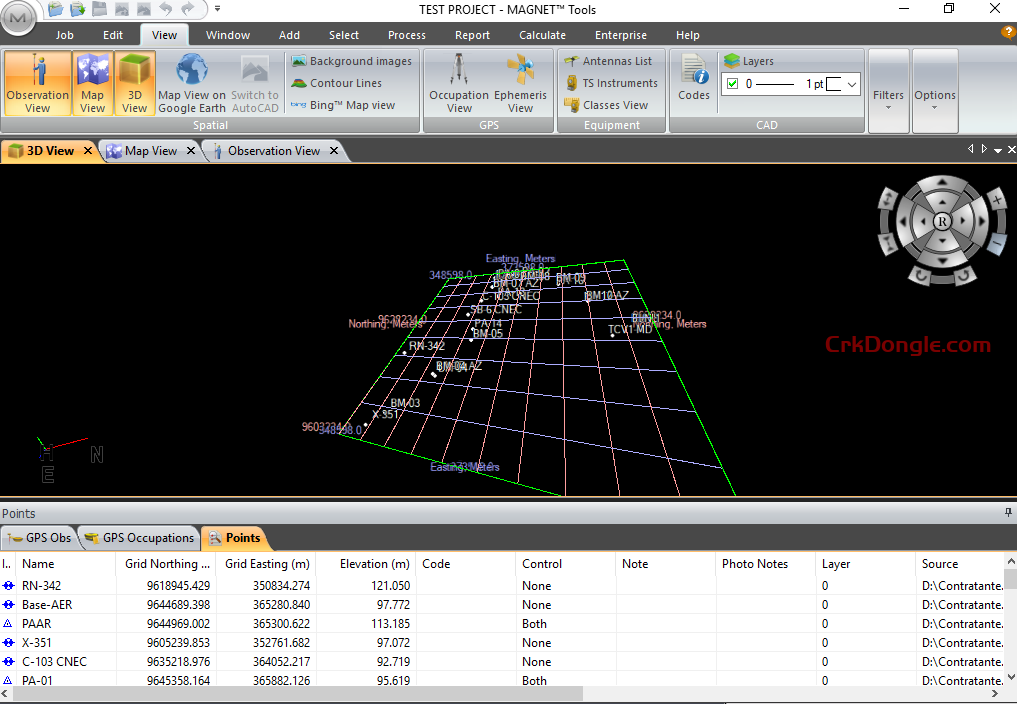The width and height of the screenshot is (1017, 704).
Task: Enable the Background images option
Action: coord(353,61)
